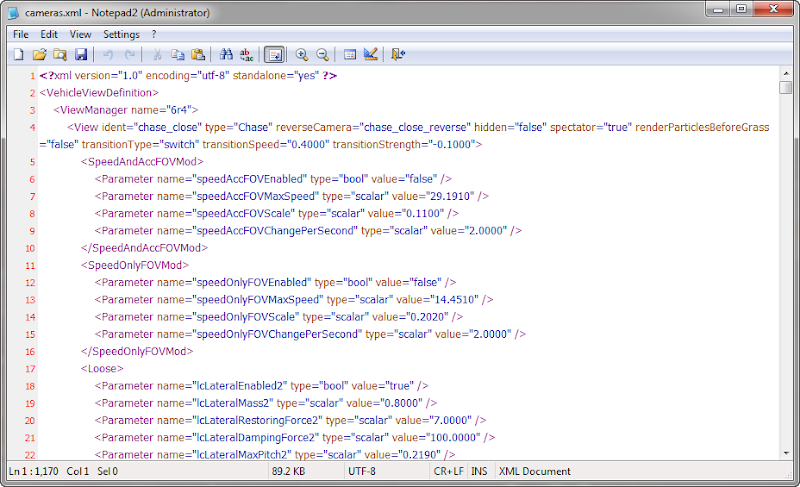Click the closing </SpeedOnlyFOVMod> tag
This screenshot has height=487, width=800.
click(x=137, y=351)
